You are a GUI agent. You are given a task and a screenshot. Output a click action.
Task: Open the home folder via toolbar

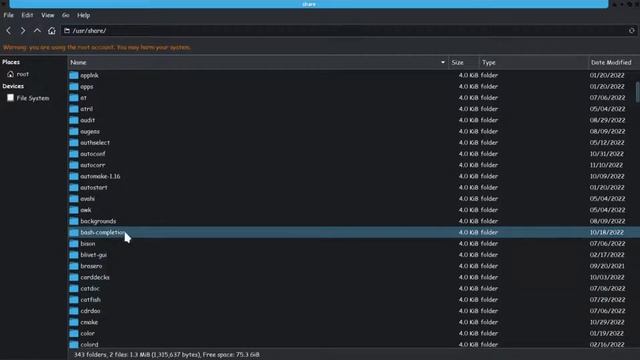tap(51, 31)
